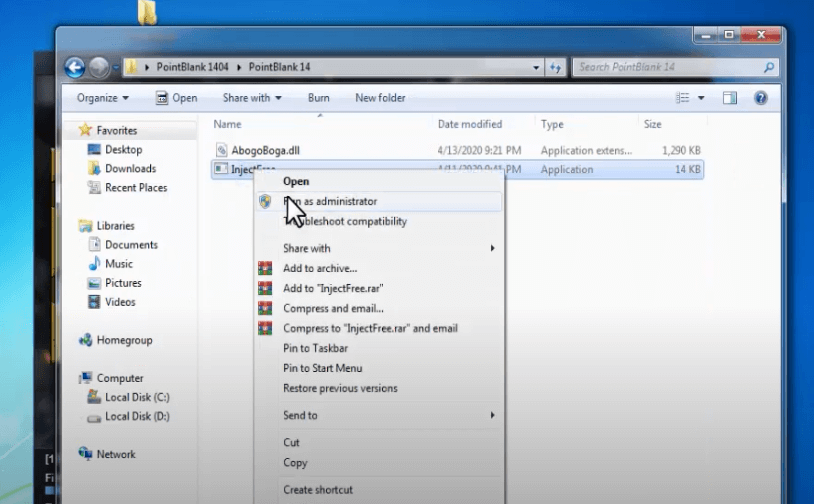
Task: Refresh the folder view
Action: point(555,67)
